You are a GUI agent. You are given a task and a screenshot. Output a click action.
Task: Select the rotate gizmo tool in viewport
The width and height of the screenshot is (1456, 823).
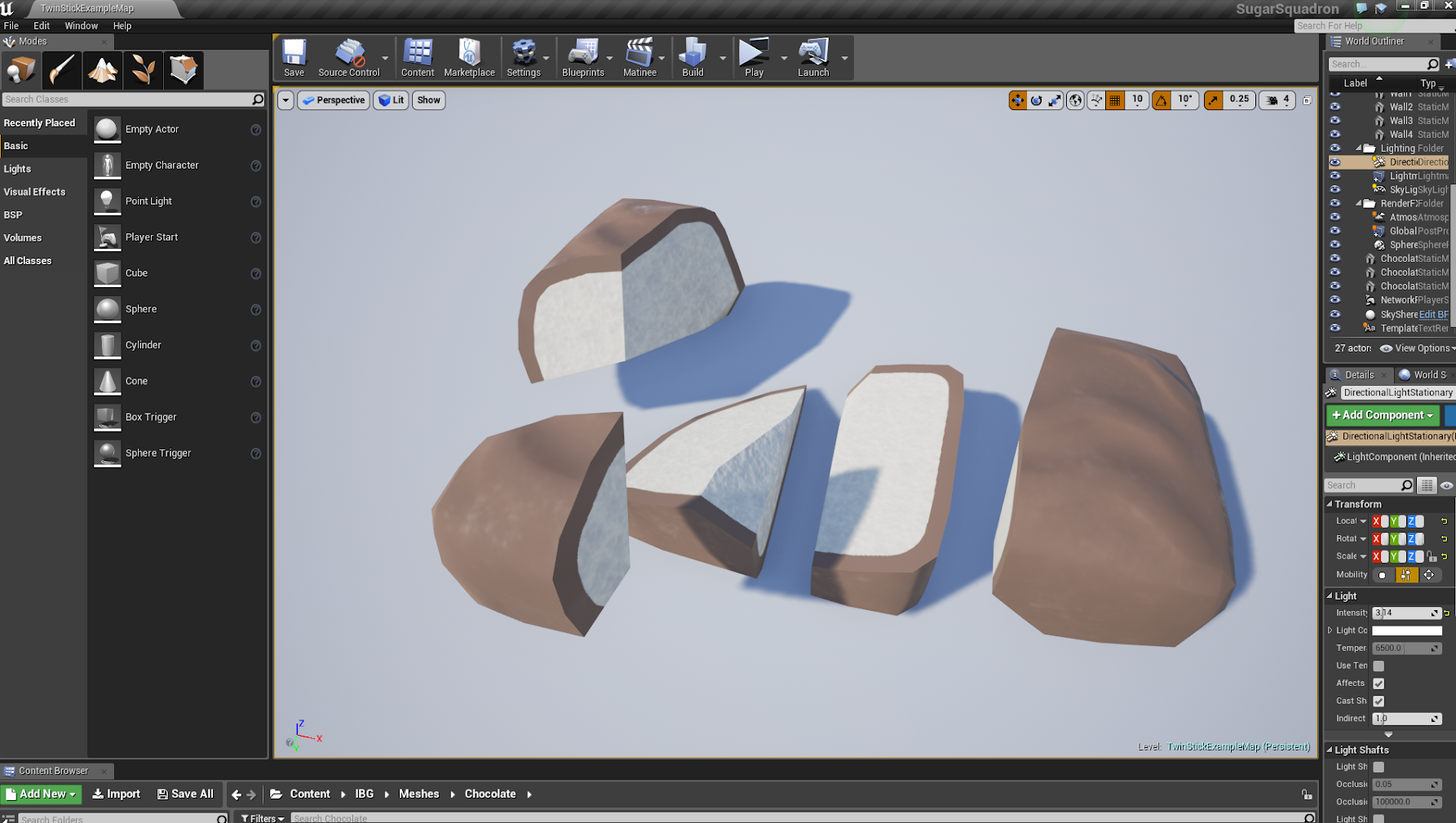tap(1037, 100)
